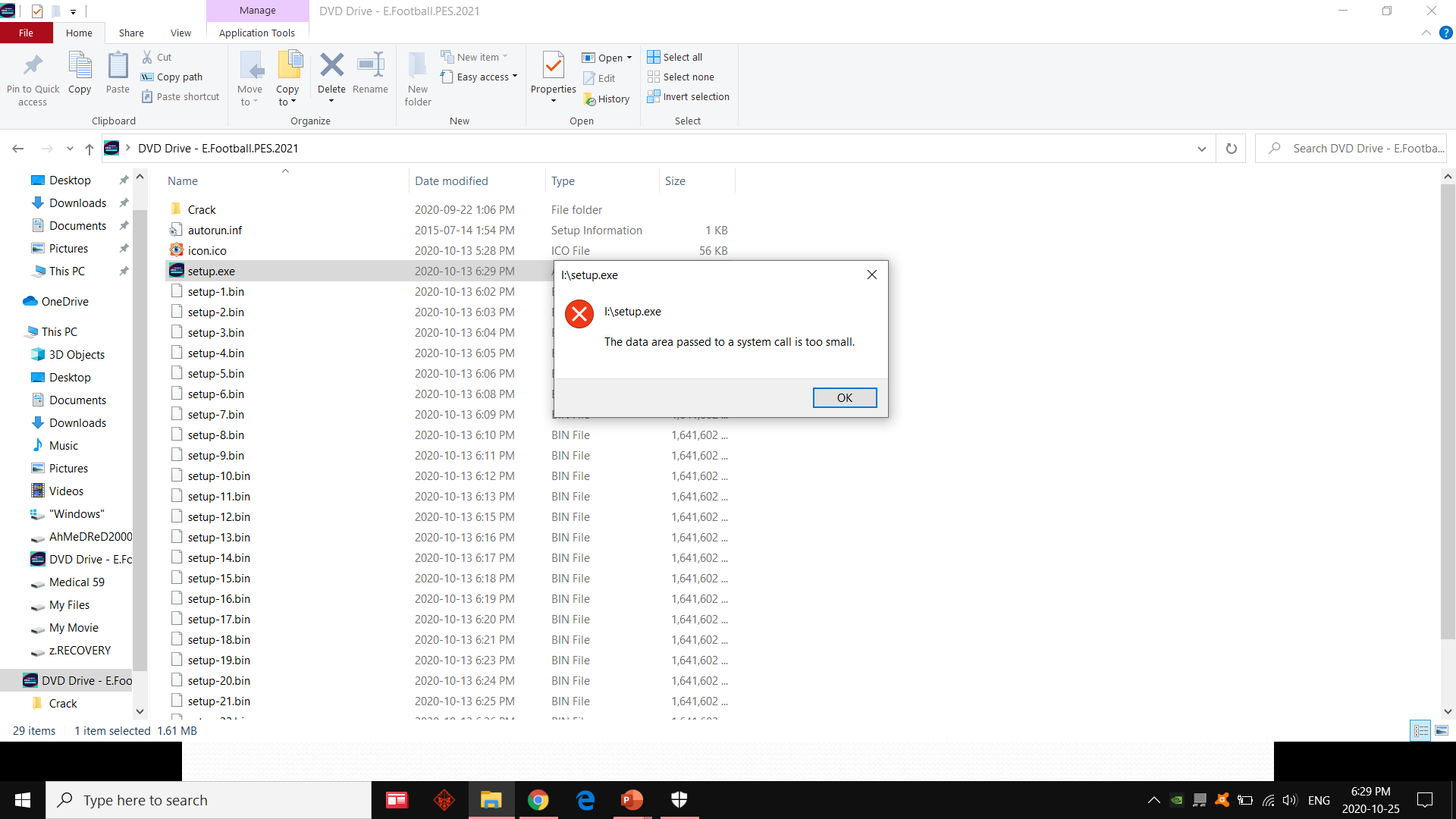Click the Manage contextual tab
Viewport: 1456px width, 819px height.
(x=258, y=11)
